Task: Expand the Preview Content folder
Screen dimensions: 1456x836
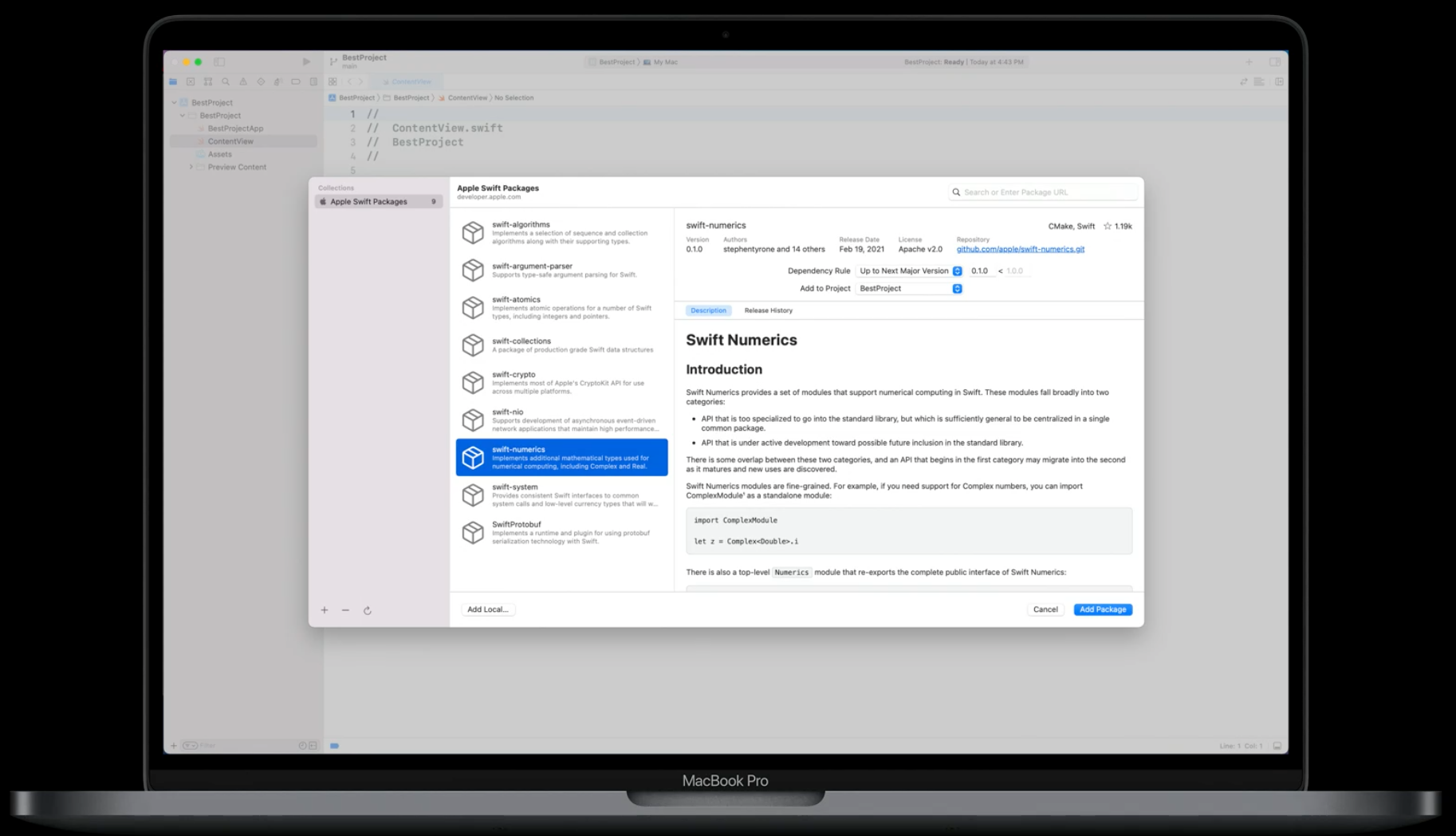Action: click(x=191, y=167)
